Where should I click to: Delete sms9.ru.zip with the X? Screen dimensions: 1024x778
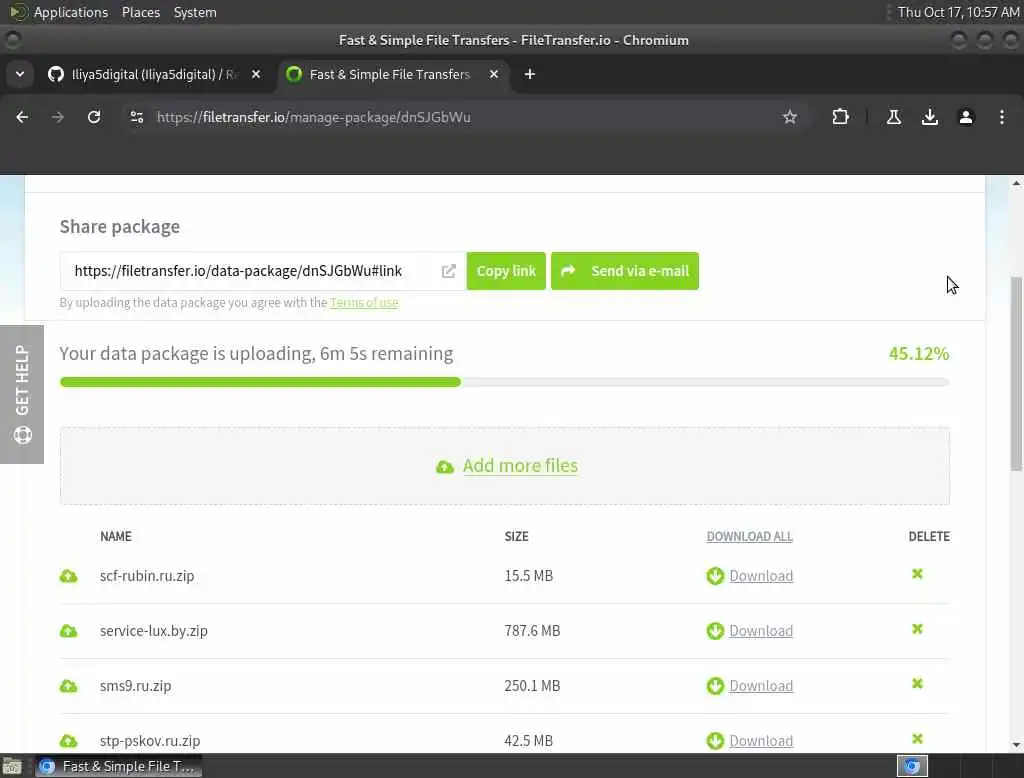point(917,683)
